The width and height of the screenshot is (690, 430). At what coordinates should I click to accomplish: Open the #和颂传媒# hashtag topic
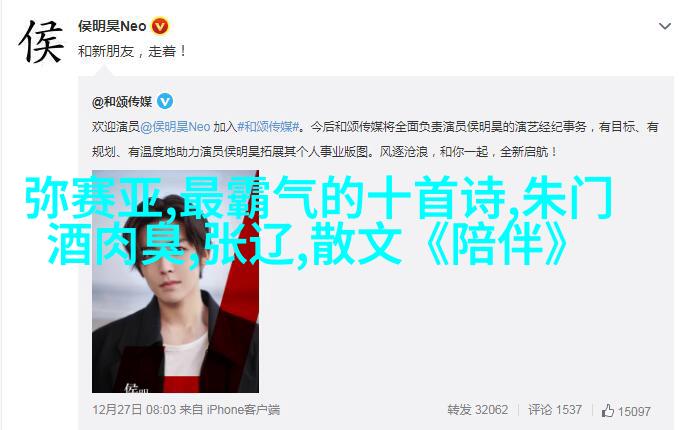268,127
